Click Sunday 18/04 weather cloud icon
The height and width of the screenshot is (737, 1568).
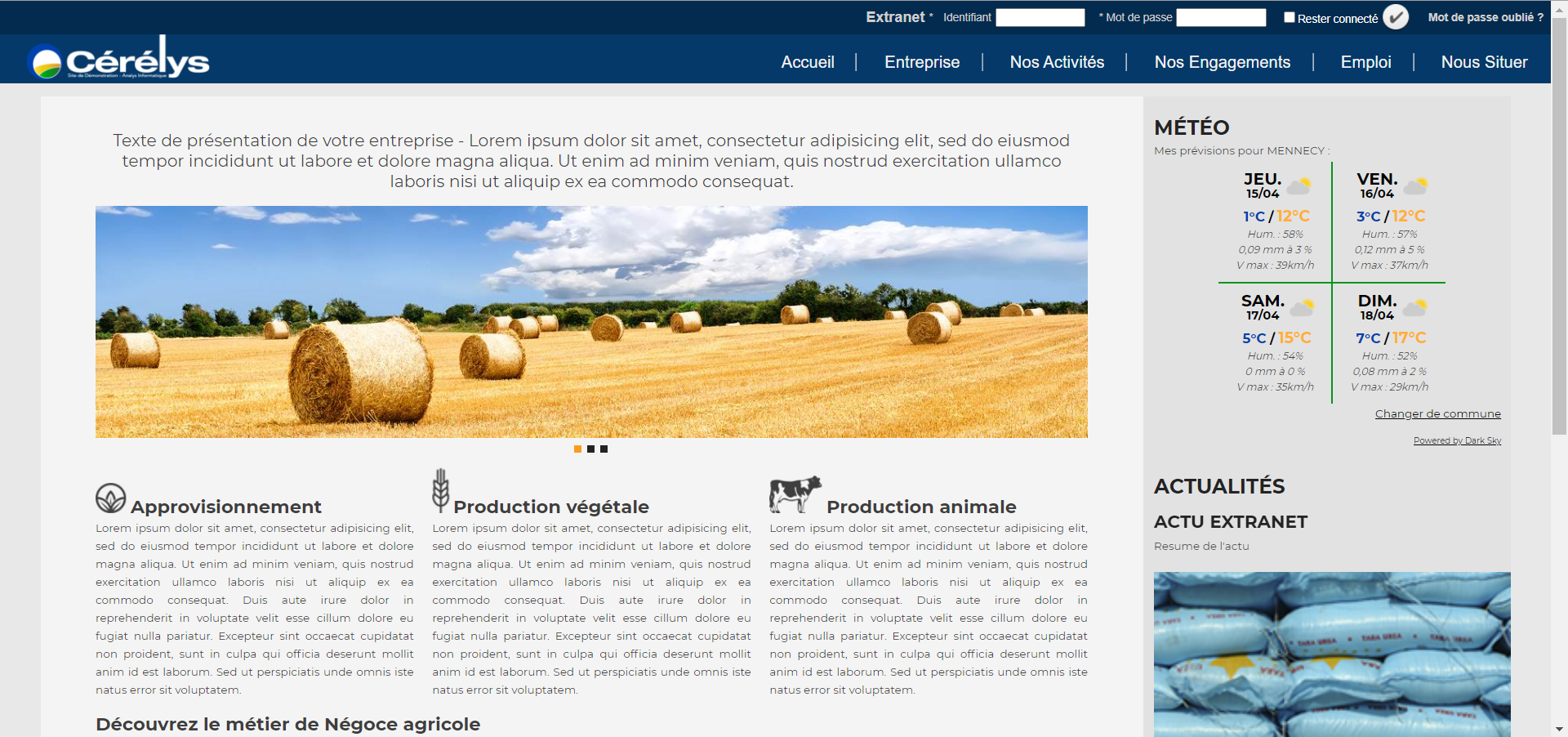[1414, 308]
